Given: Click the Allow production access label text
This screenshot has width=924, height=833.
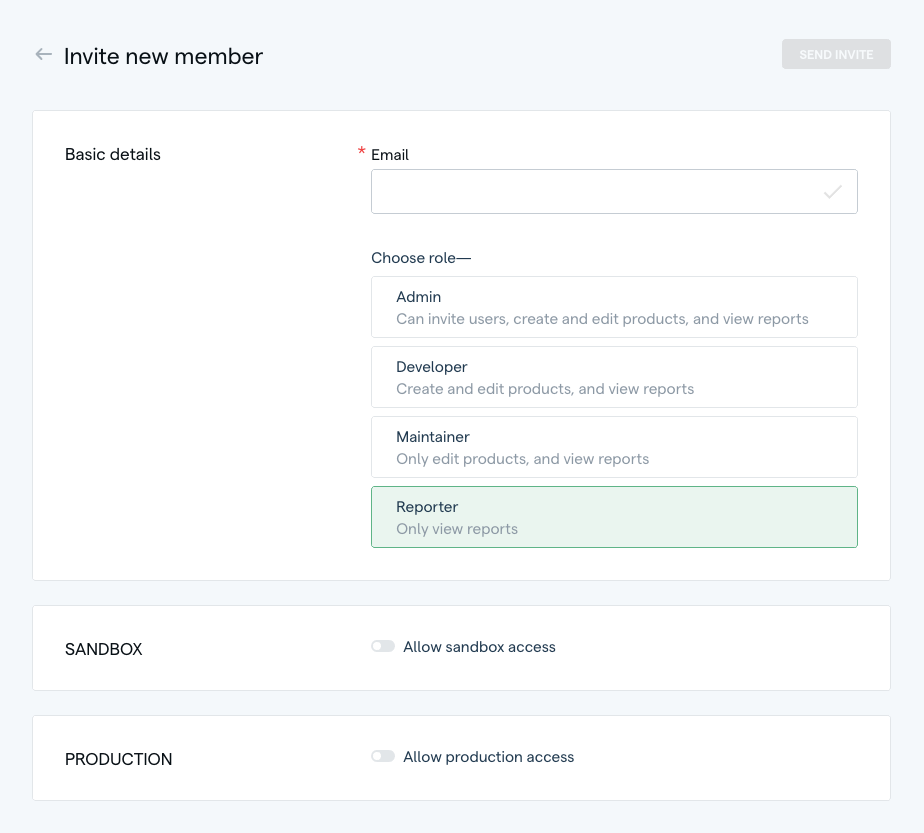Looking at the screenshot, I should tap(488, 757).
